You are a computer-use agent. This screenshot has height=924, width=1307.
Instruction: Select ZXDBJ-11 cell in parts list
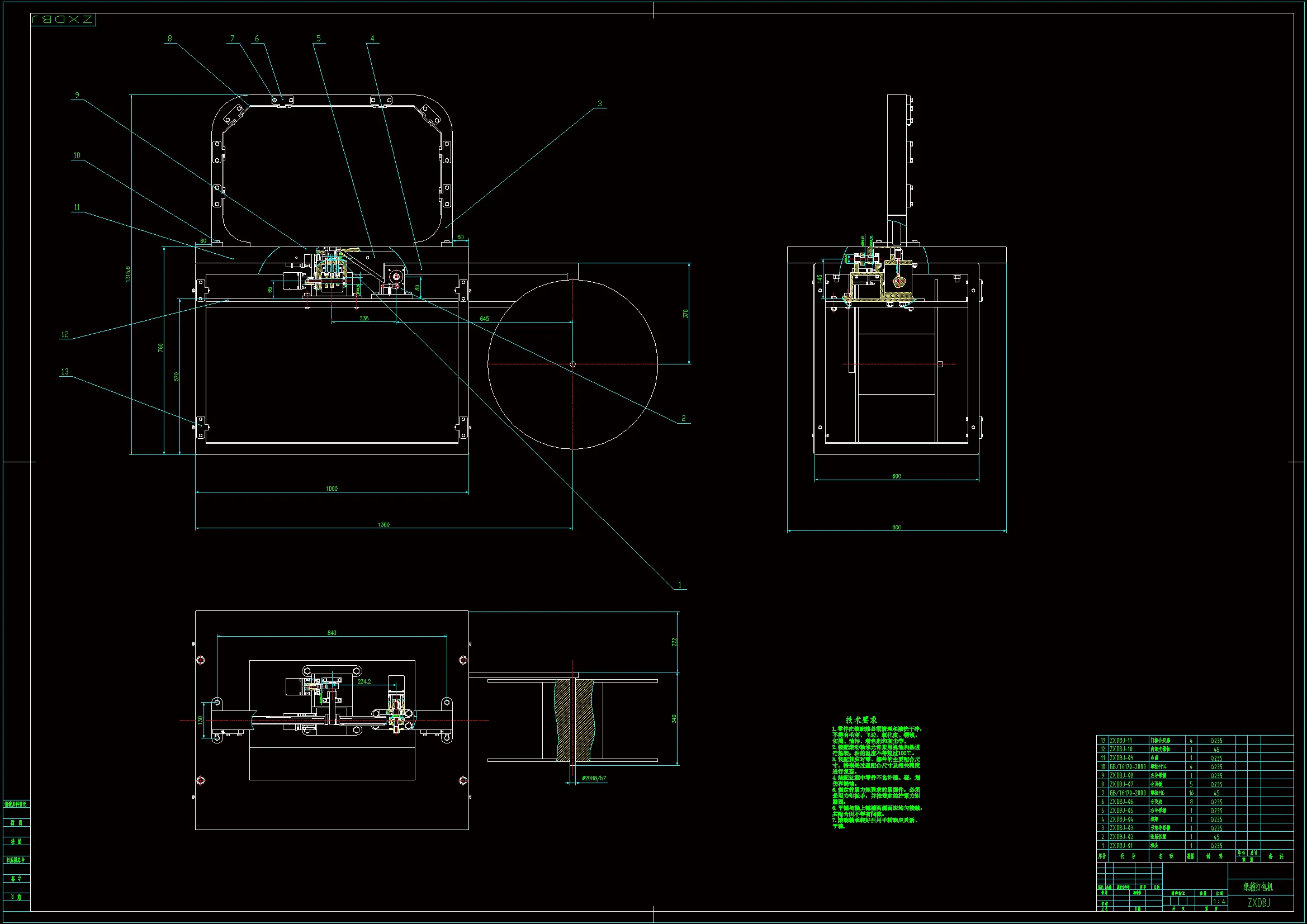pos(1121,741)
